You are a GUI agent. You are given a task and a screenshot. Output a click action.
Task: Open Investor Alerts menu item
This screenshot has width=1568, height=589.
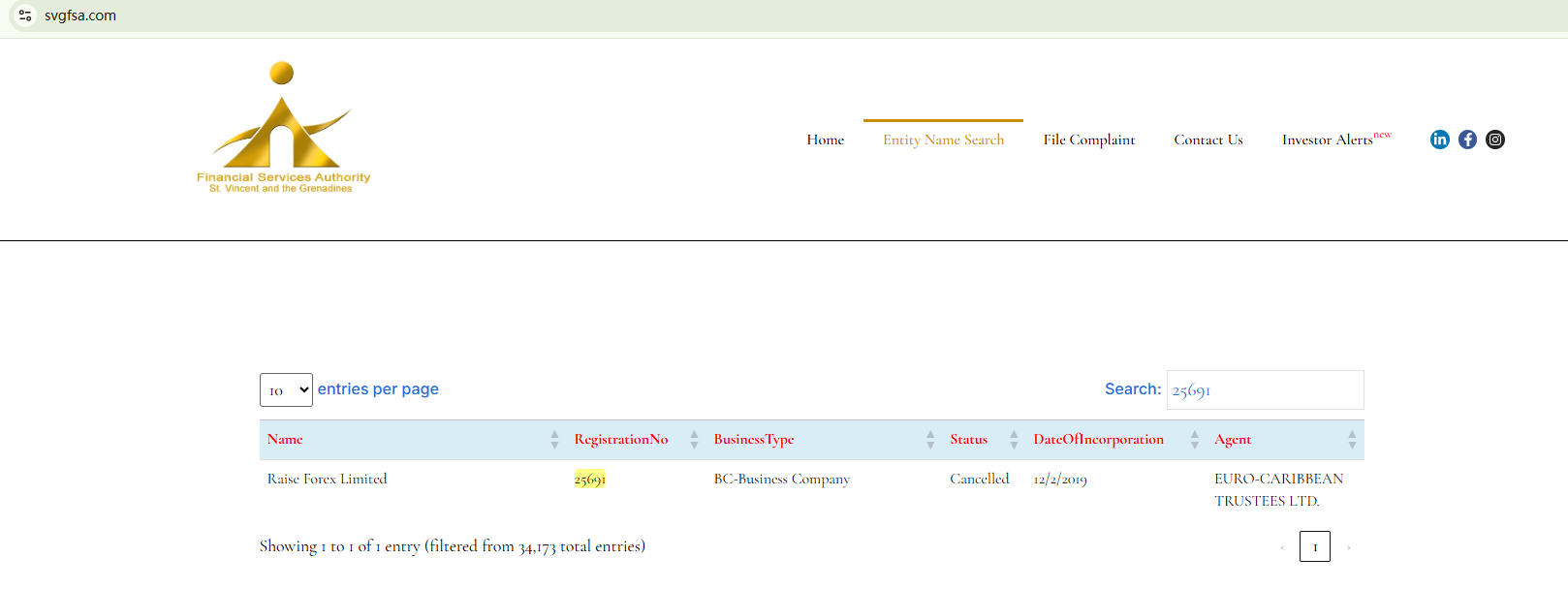click(x=1336, y=139)
